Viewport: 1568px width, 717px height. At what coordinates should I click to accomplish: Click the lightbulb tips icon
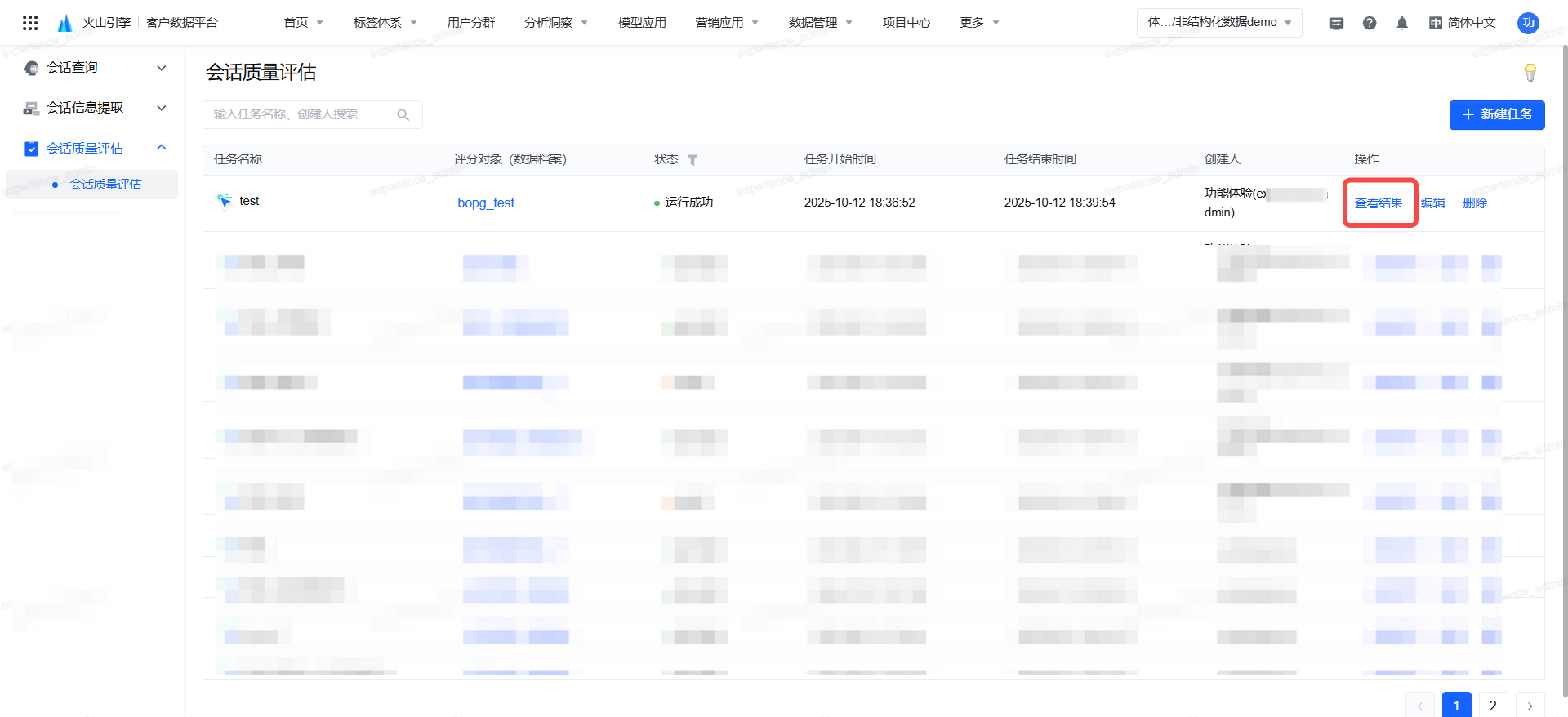(x=1530, y=73)
